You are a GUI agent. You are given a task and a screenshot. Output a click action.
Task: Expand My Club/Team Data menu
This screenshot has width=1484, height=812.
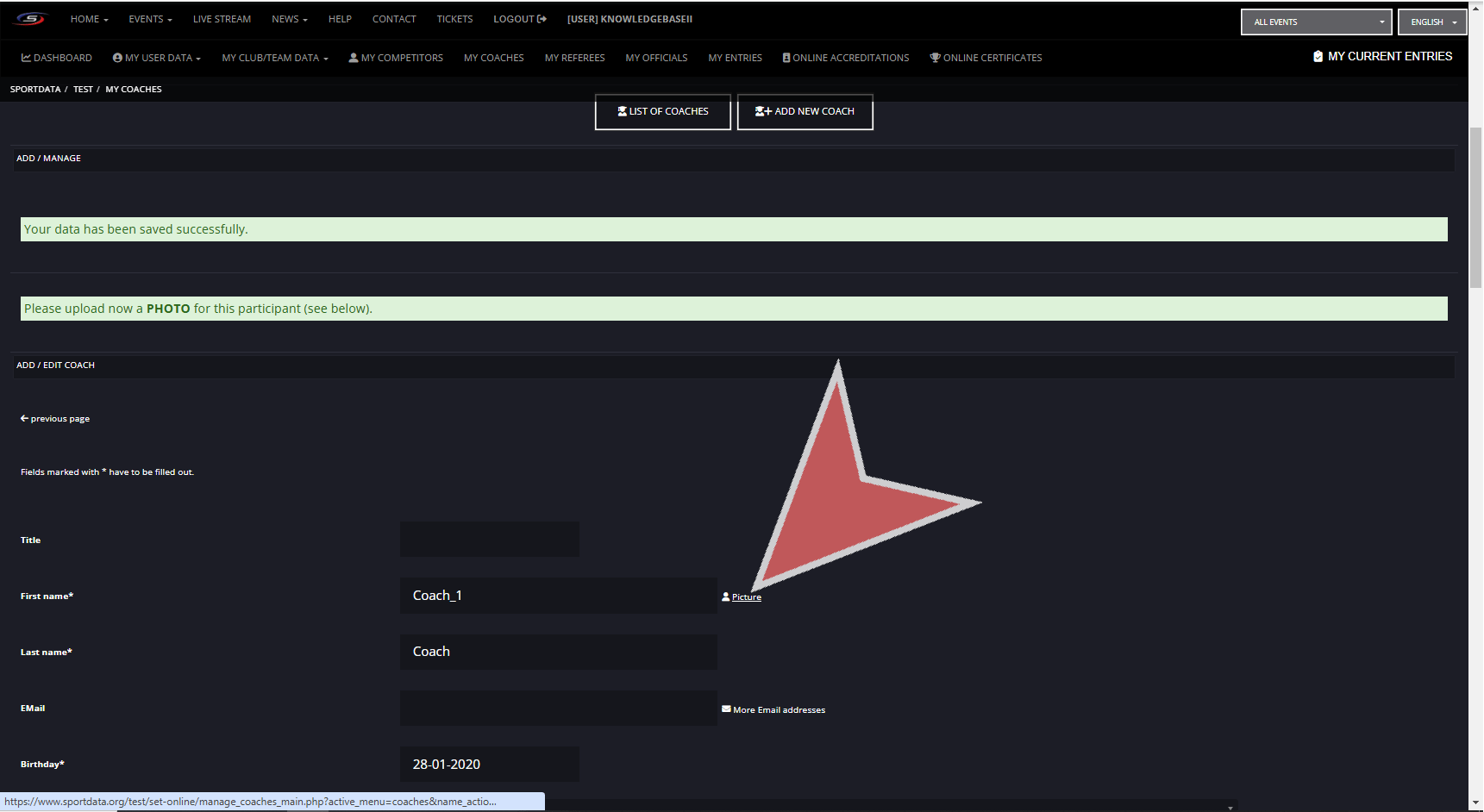(274, 58)
